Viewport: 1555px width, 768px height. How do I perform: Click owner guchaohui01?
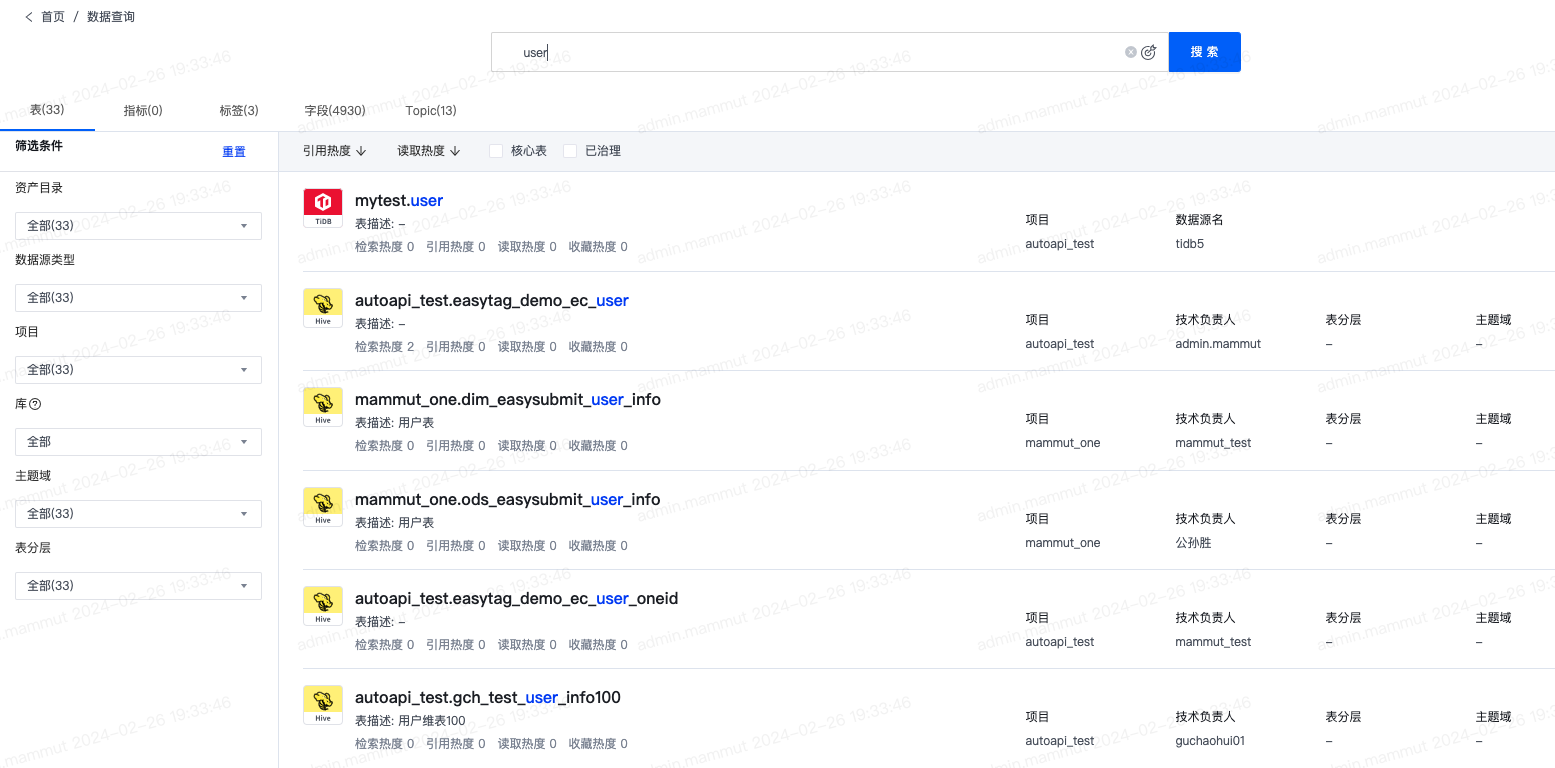click(1210, 741)
